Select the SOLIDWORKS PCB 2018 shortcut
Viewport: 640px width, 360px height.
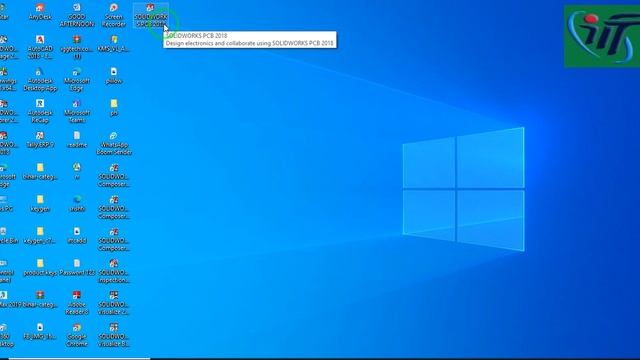point(151,16)
